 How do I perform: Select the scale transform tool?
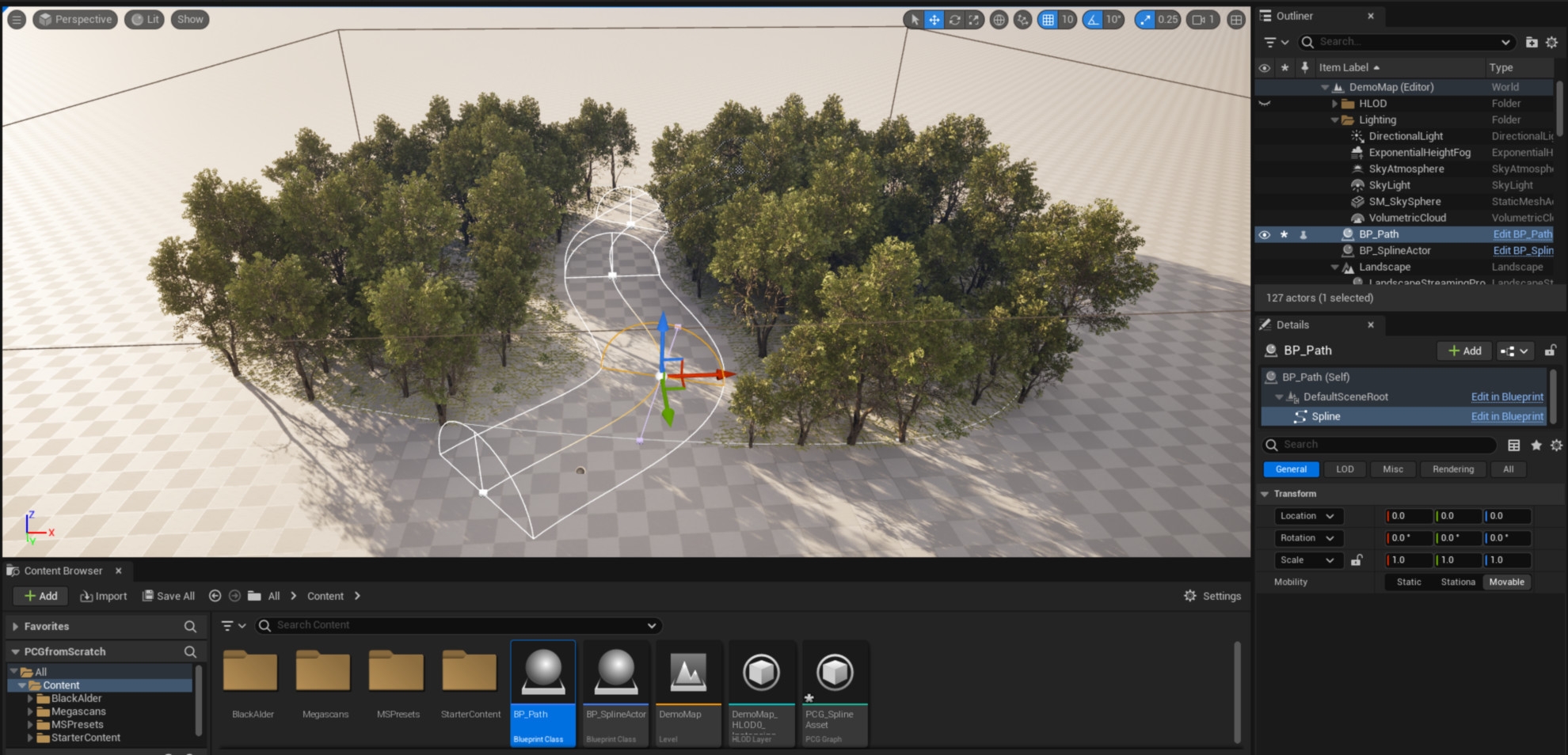coord(974,20)
